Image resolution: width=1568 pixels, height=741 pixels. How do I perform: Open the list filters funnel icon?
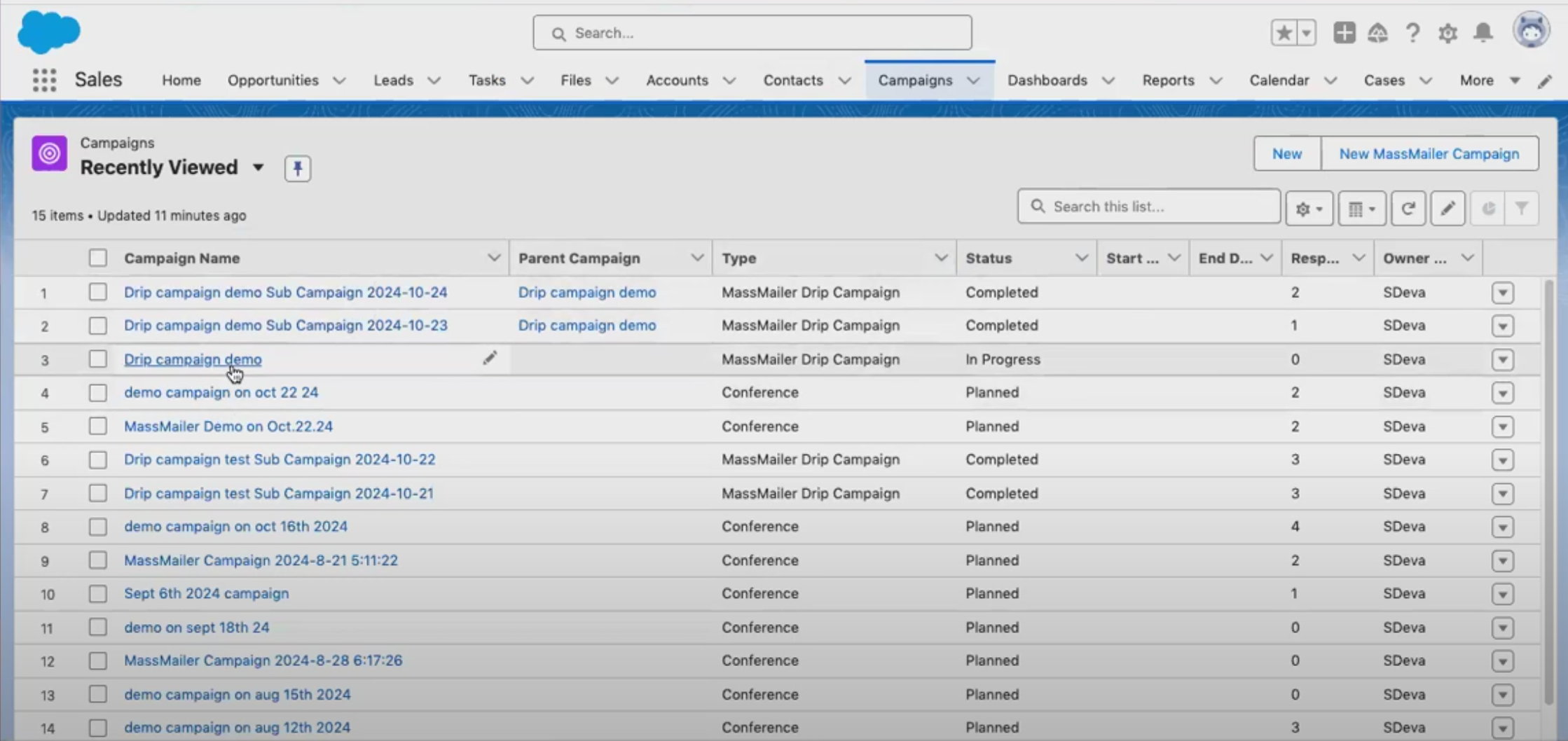click(x=1522, y=208)
